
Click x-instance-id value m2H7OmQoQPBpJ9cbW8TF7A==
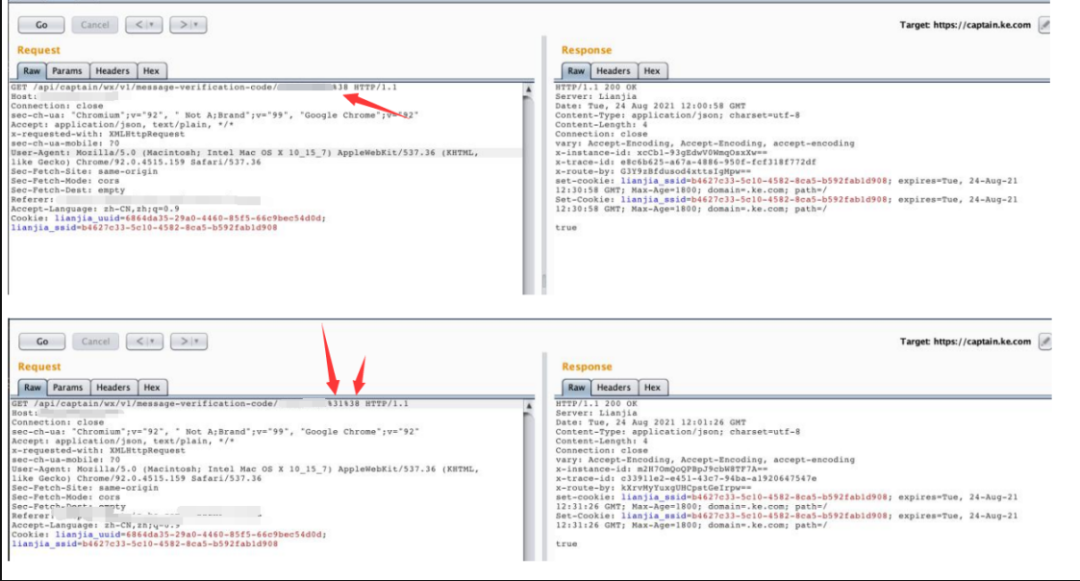tap(701, 469)
